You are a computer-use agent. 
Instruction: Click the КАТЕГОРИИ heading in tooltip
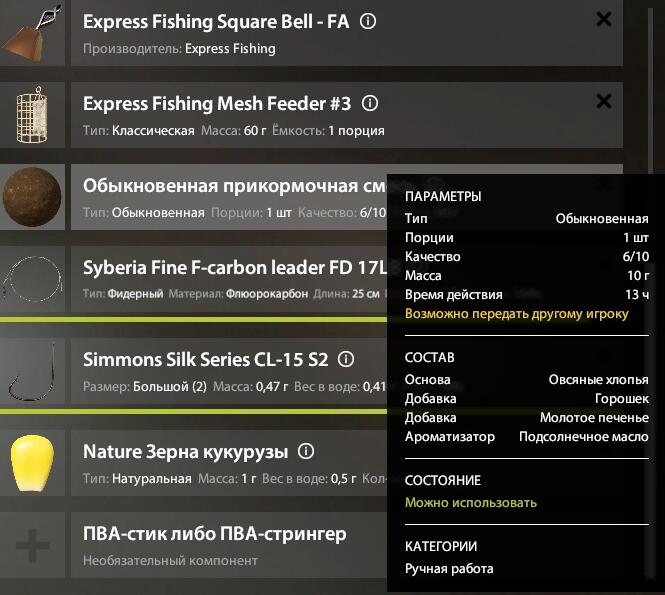[x=441, y=547]
